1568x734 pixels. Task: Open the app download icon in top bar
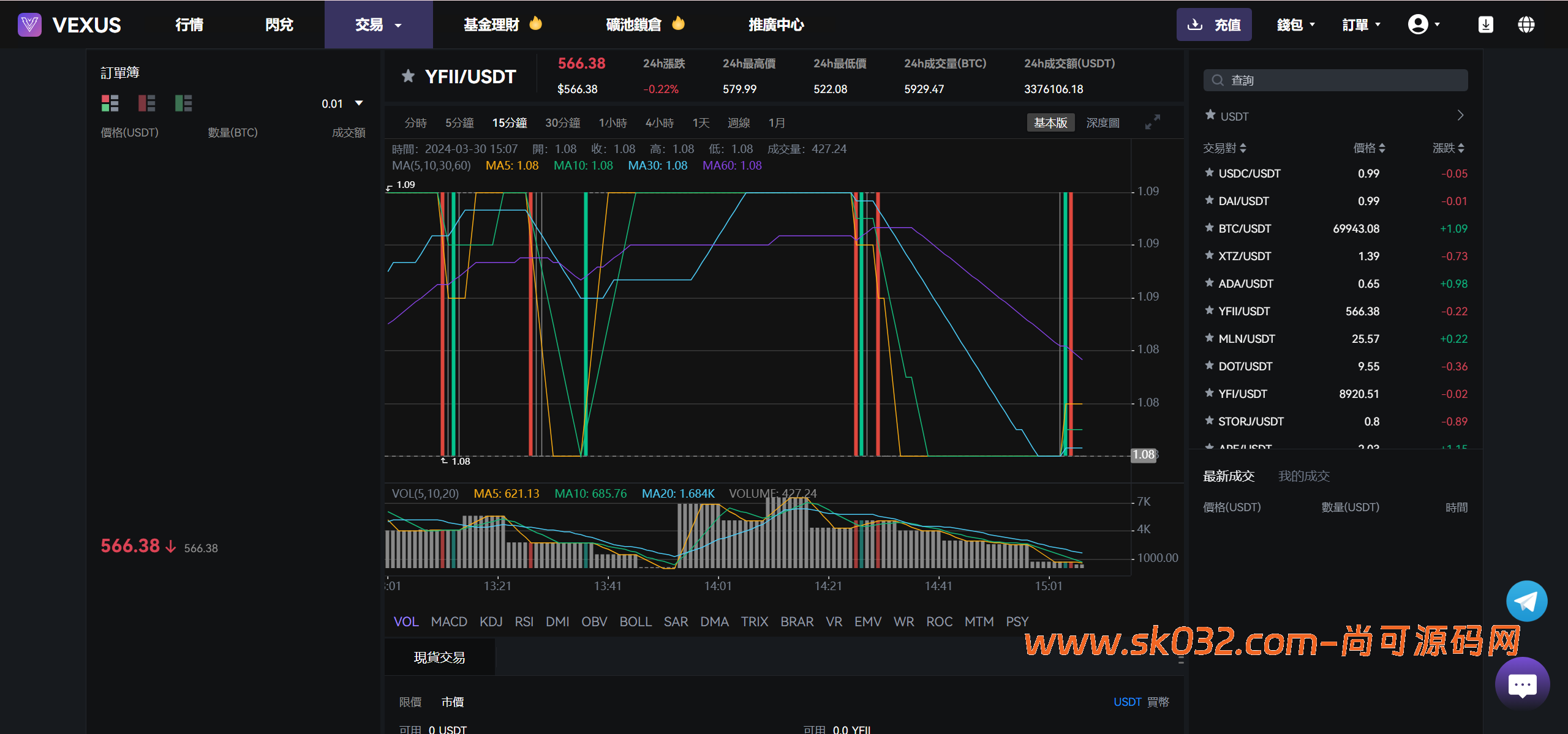click(1485, 24)
